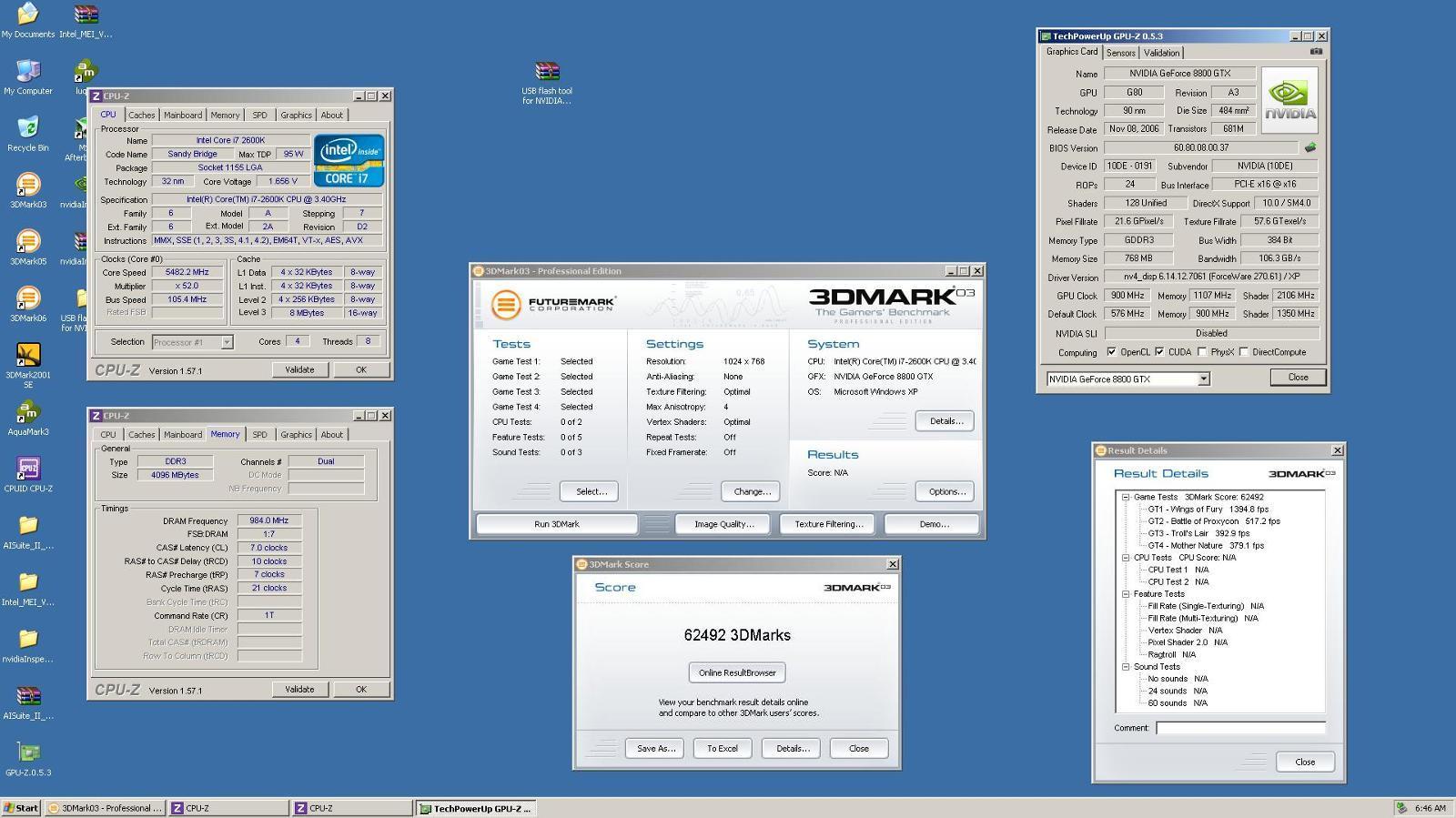Click Run 3DMark button
The image size is (1456, 818).
pyautogui.click(x=557, y=524)
